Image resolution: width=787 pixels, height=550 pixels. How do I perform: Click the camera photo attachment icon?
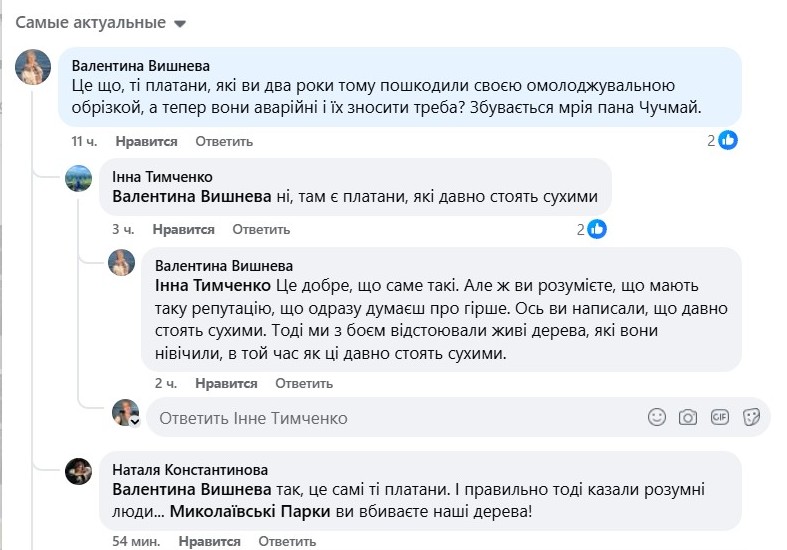pyautogui.click(x=688, y=417)
